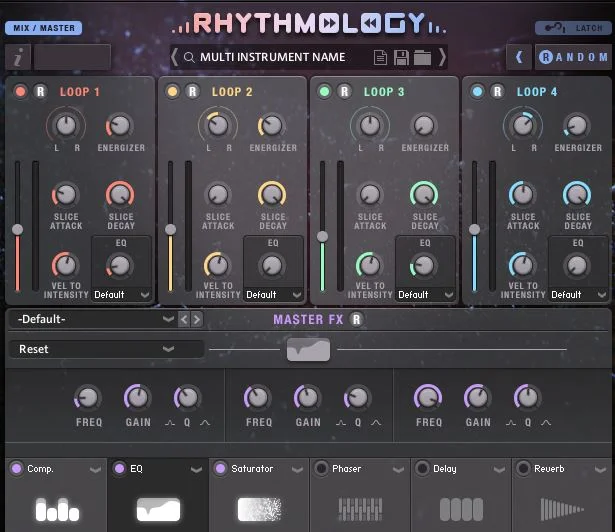
Task: Click next FX preset arrow
Action: pyautogui.click(x=196, y=319)
